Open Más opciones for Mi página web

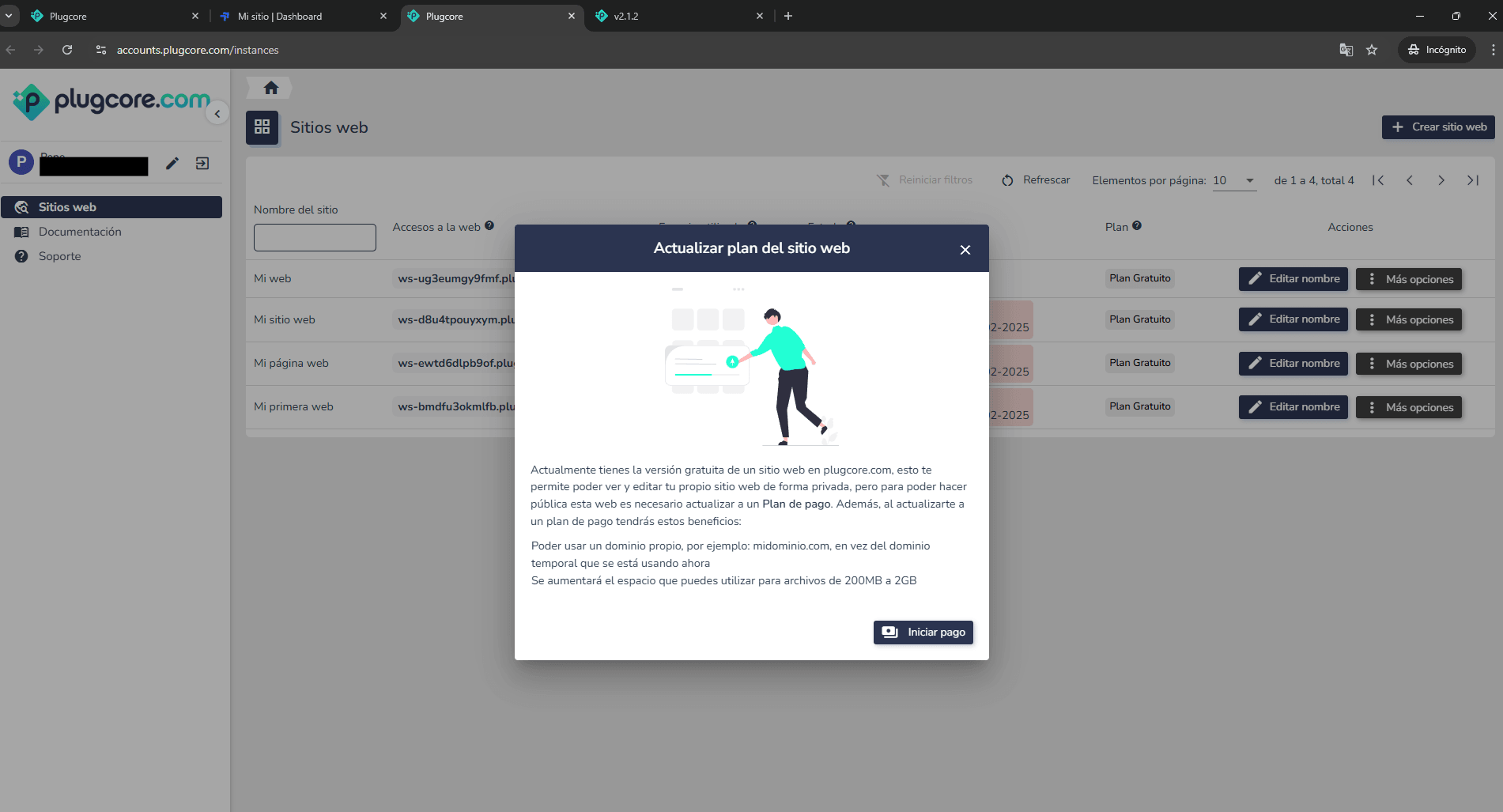click(x=1409, y=364)
